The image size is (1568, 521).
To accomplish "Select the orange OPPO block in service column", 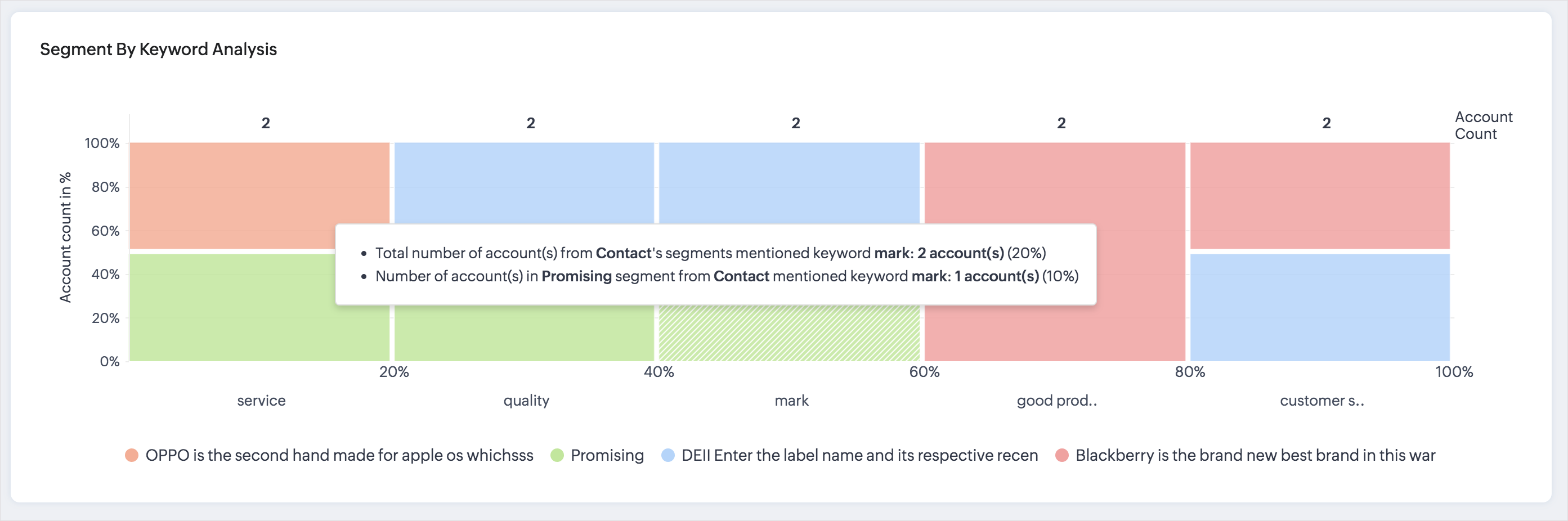I will [x=259, y=195].
